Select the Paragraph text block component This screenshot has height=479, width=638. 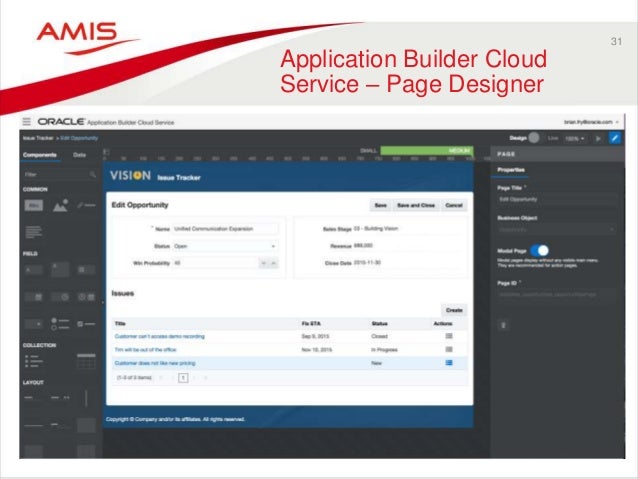tap(33, 232)
